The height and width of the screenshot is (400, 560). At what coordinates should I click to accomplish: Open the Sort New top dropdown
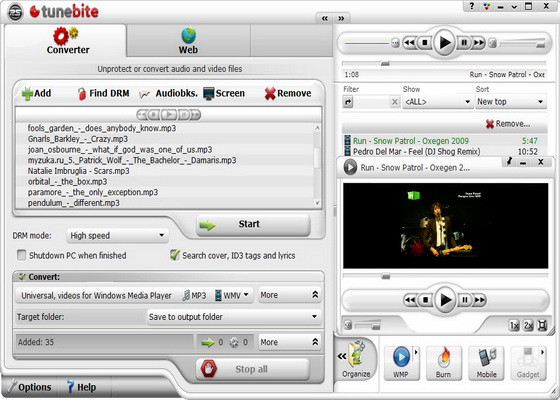[511, 102]
